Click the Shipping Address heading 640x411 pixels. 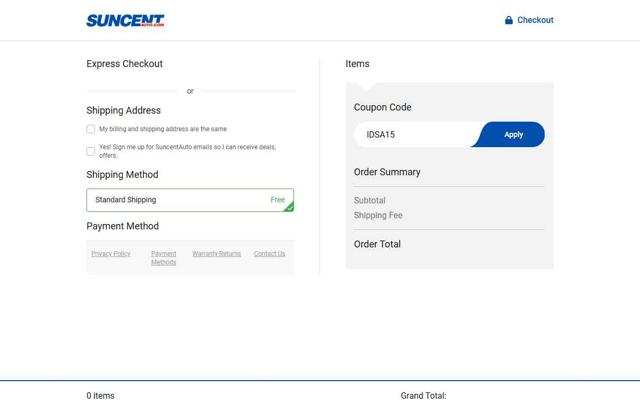pos(123,111)
